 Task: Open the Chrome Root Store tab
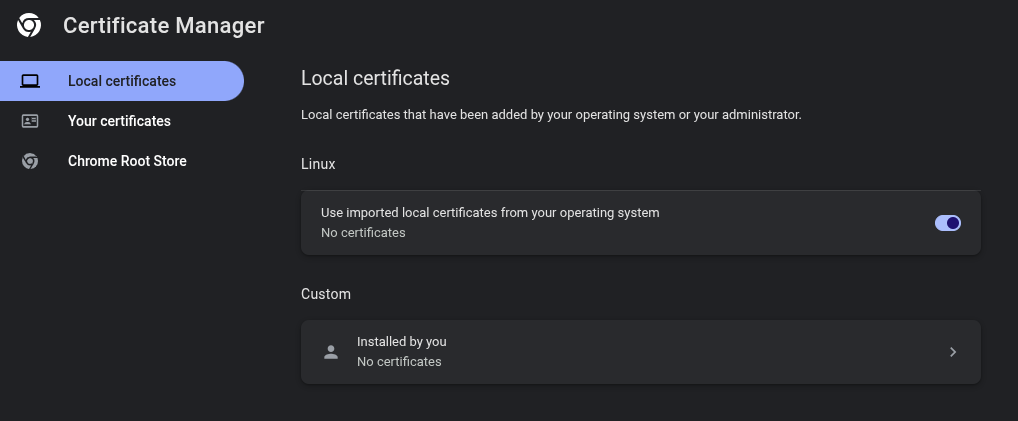click(x=127, y=161)
